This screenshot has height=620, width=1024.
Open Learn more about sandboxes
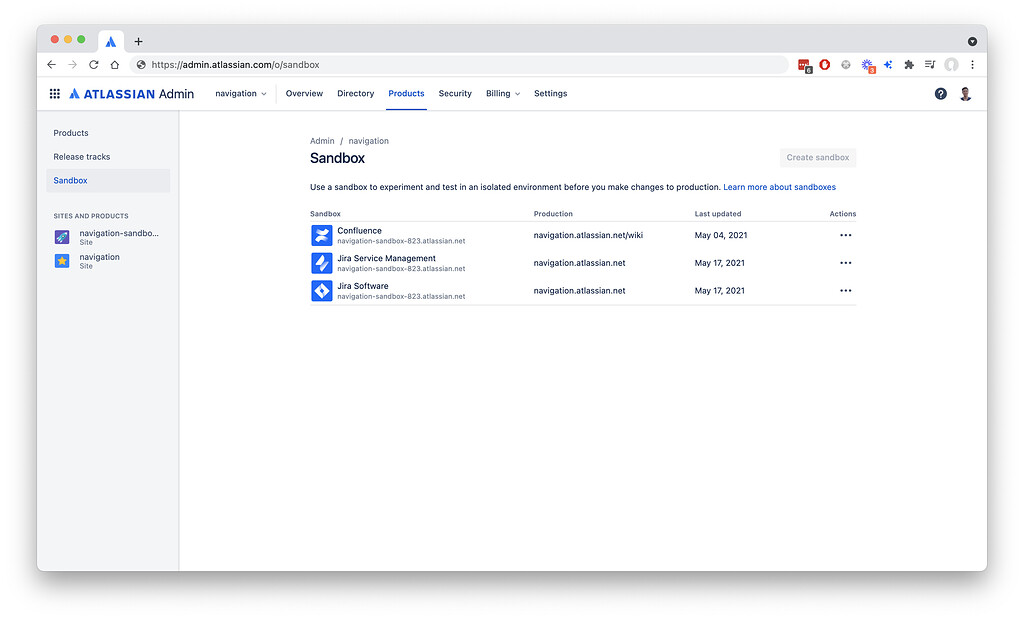pyautogui.click(x=779, y=186)
